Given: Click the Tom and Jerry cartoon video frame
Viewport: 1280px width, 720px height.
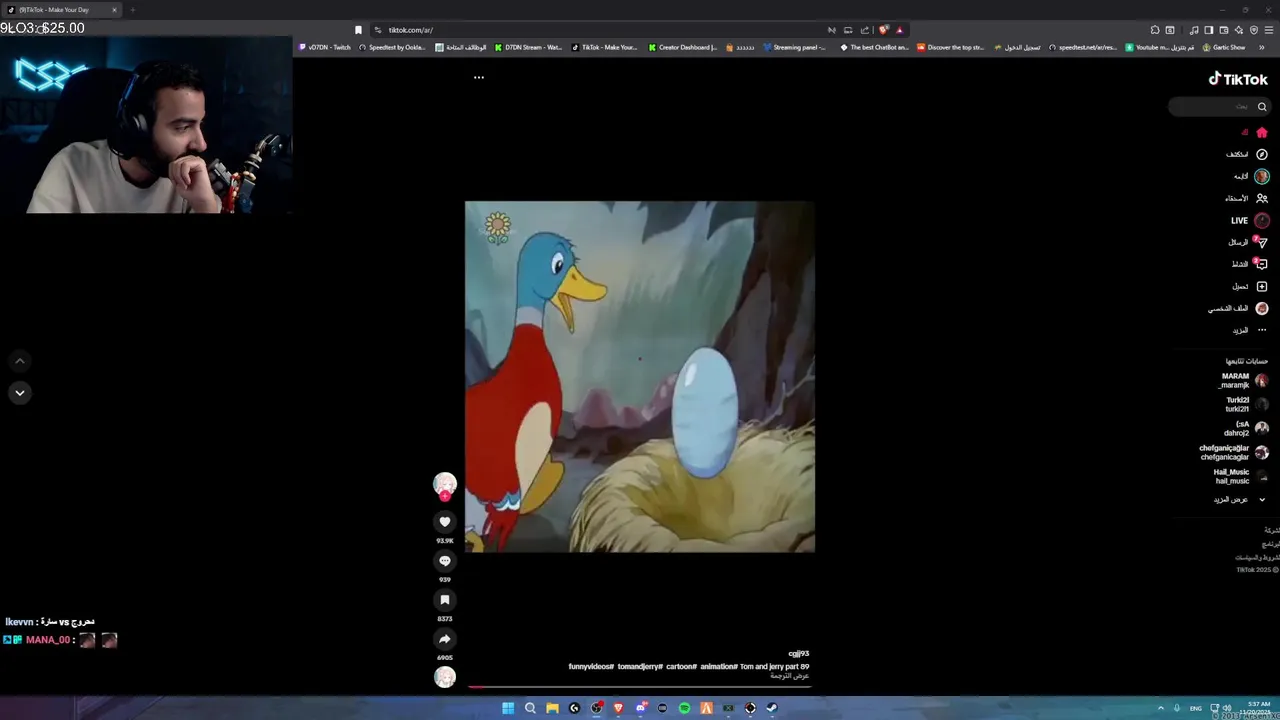Looking at the screenshot, I should [x=640, y=377].
